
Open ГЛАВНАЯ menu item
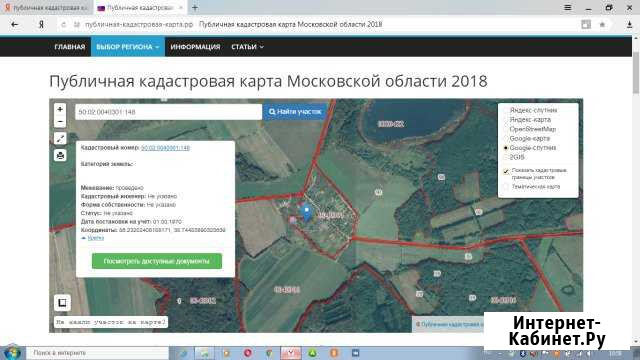click(x=70, y=47)
